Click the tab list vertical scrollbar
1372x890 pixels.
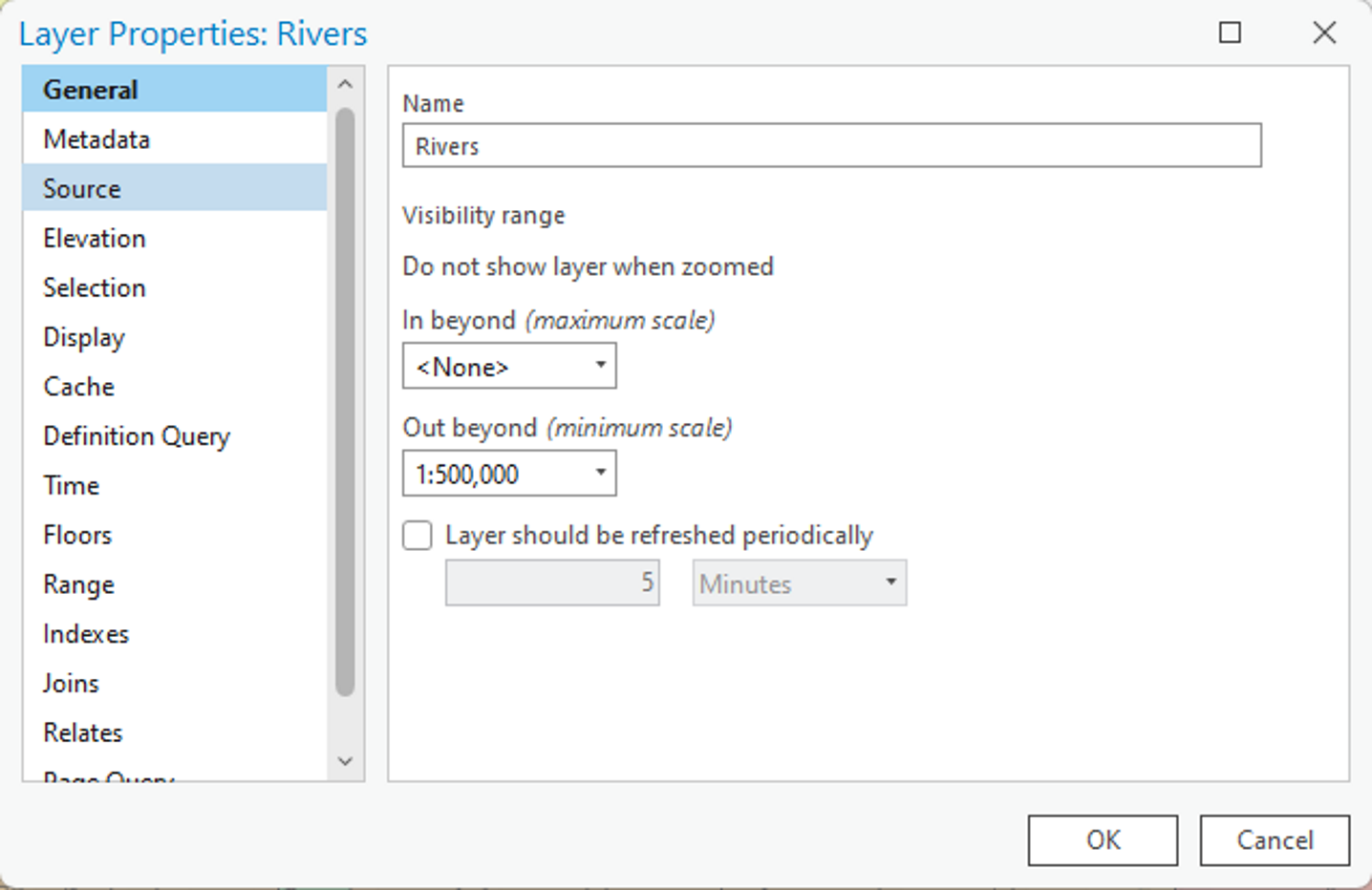(345, 401)
